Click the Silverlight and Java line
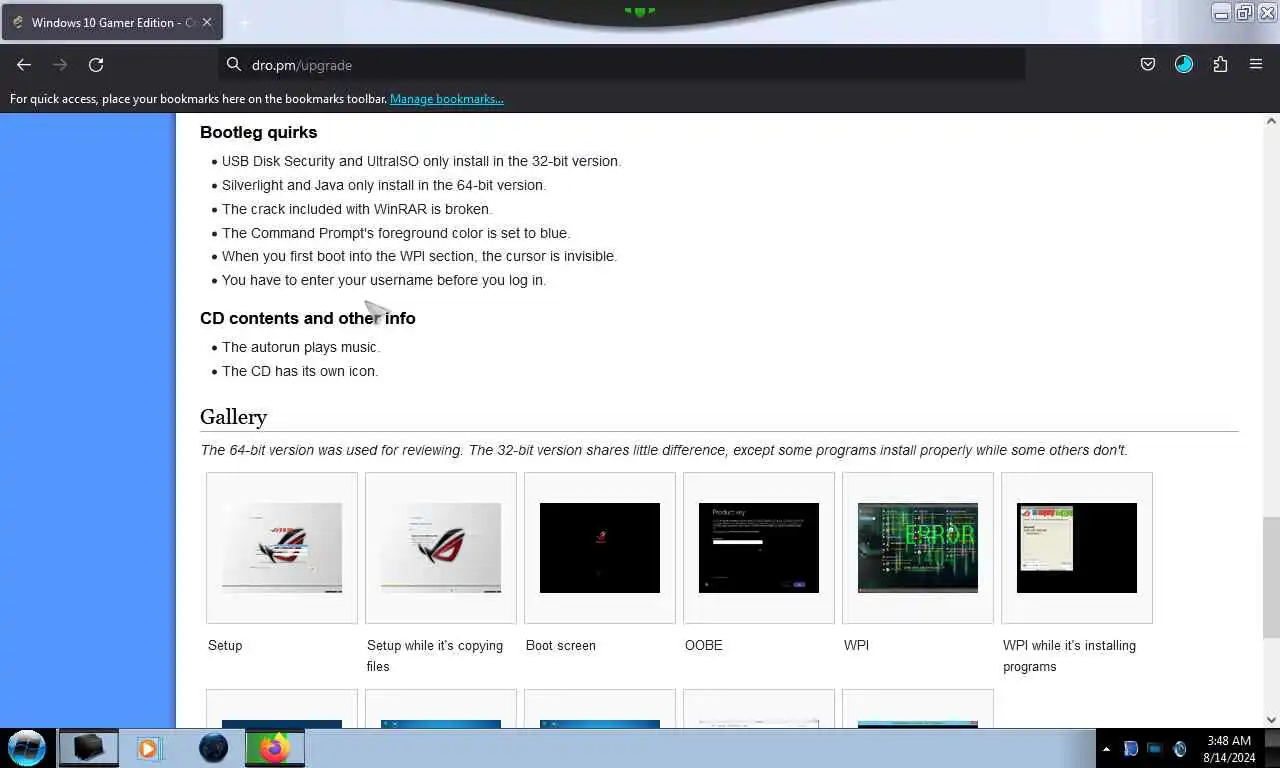 [384, 185]
